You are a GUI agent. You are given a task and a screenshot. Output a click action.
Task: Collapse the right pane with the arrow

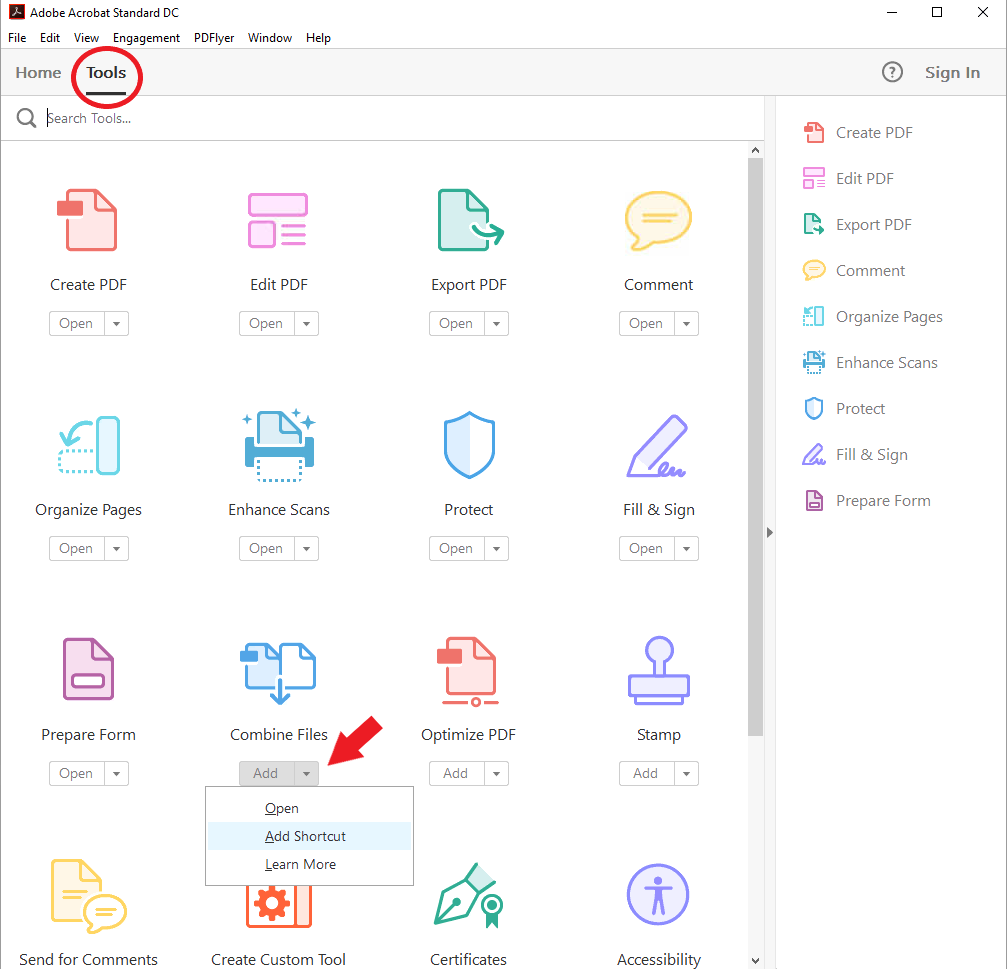pyautogui.click(x=769, y=532)
